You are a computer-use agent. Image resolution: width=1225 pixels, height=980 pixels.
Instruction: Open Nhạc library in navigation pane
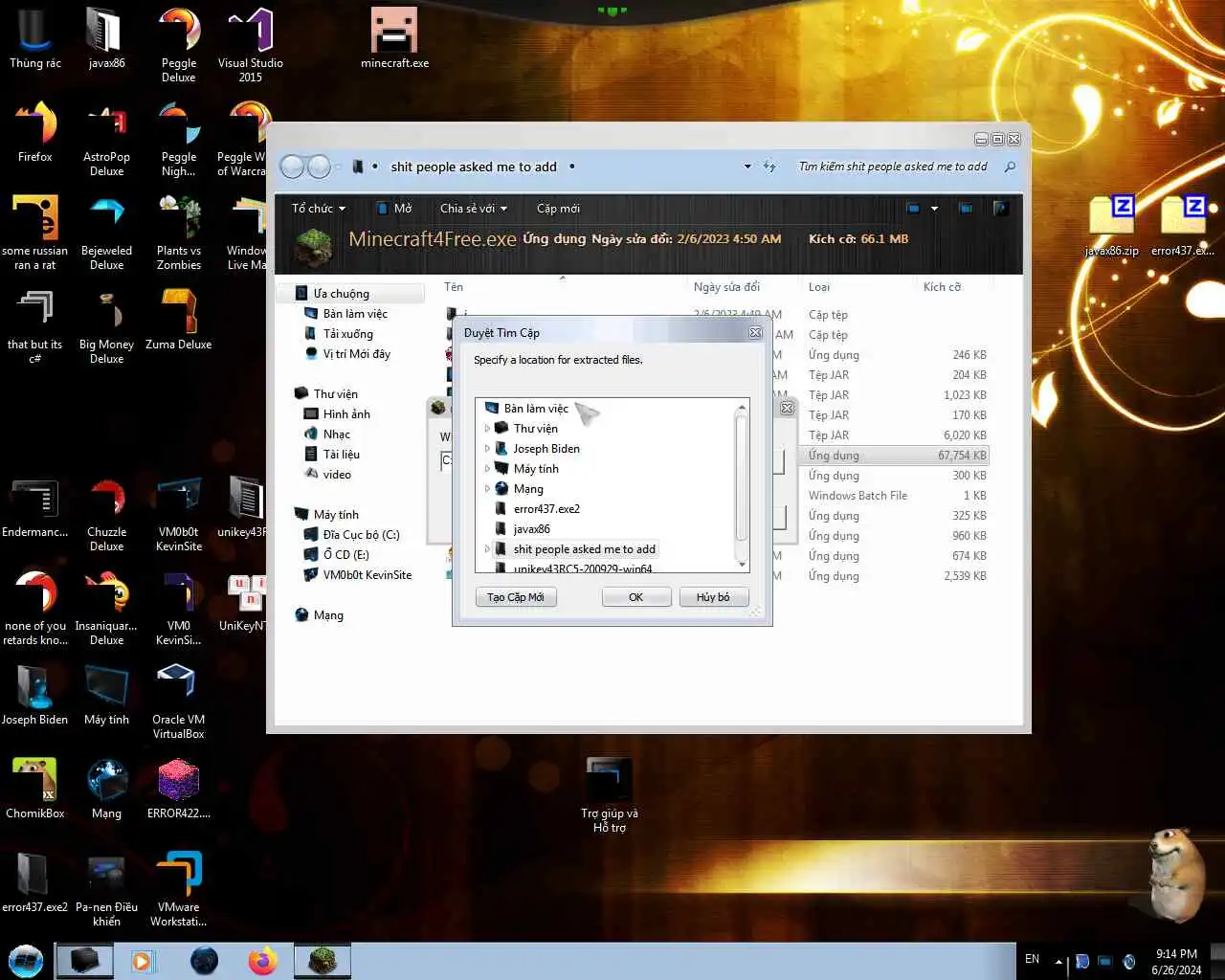[337, 434]
